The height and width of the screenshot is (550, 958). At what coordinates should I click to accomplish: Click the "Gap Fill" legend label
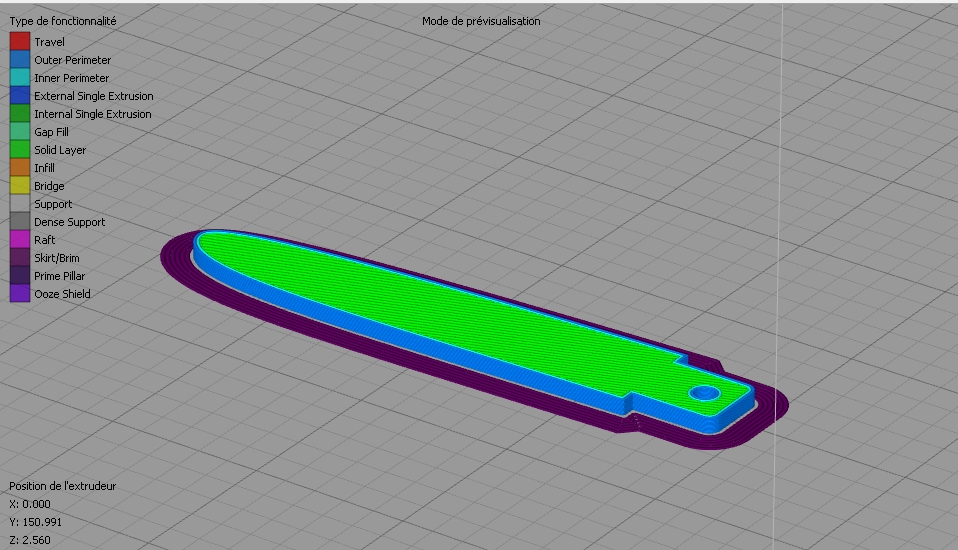coord(51,132)
